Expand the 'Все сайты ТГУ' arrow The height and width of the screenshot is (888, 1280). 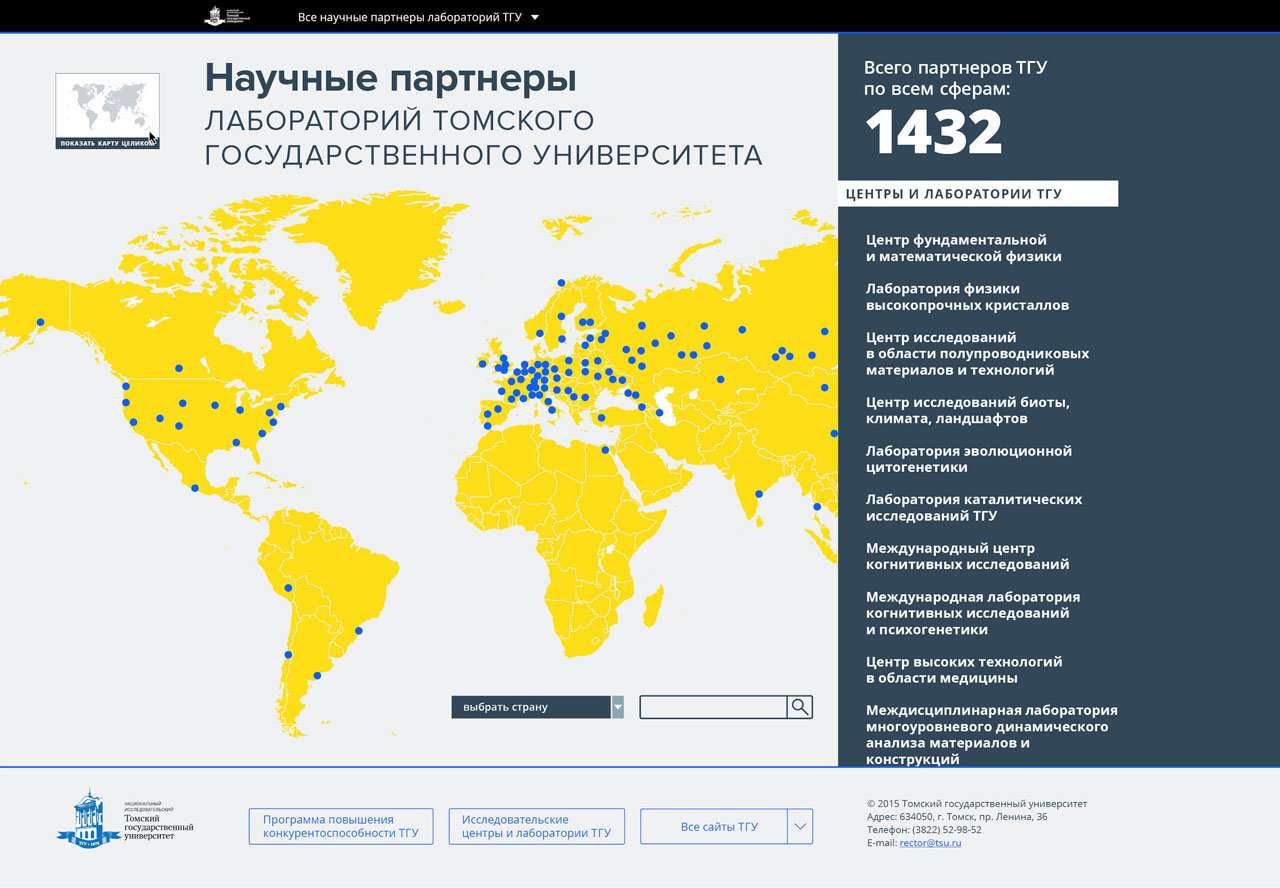[x=800, y=827]
